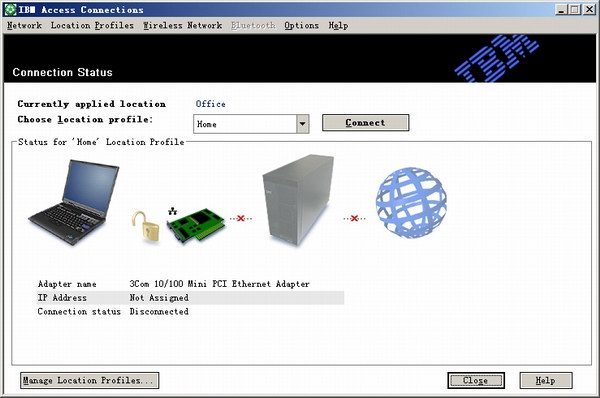
Task: Click the red X between adapter and server
Action: [241, 218]
